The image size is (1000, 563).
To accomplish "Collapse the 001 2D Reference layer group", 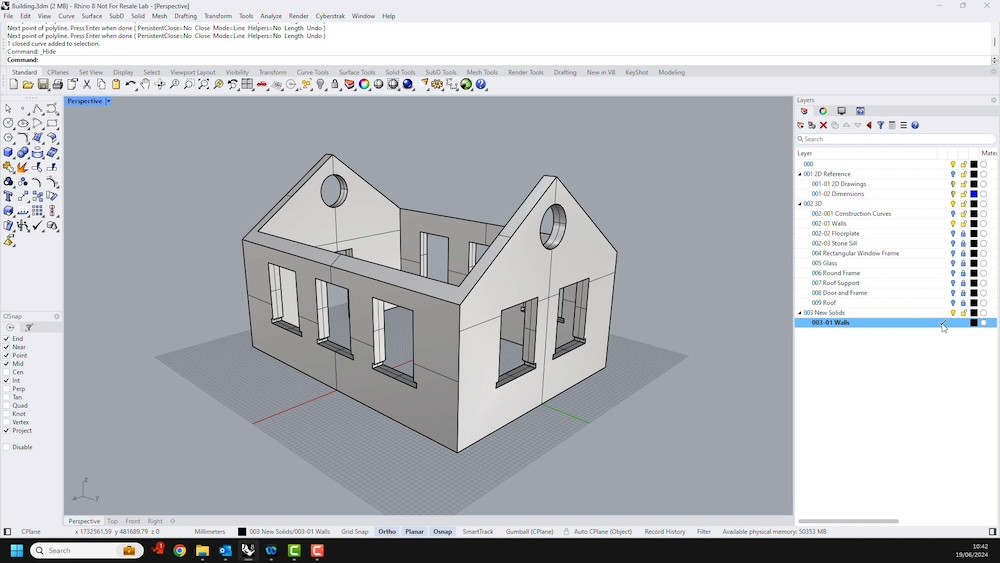I will pyautogui.click(x=800, y=174).
